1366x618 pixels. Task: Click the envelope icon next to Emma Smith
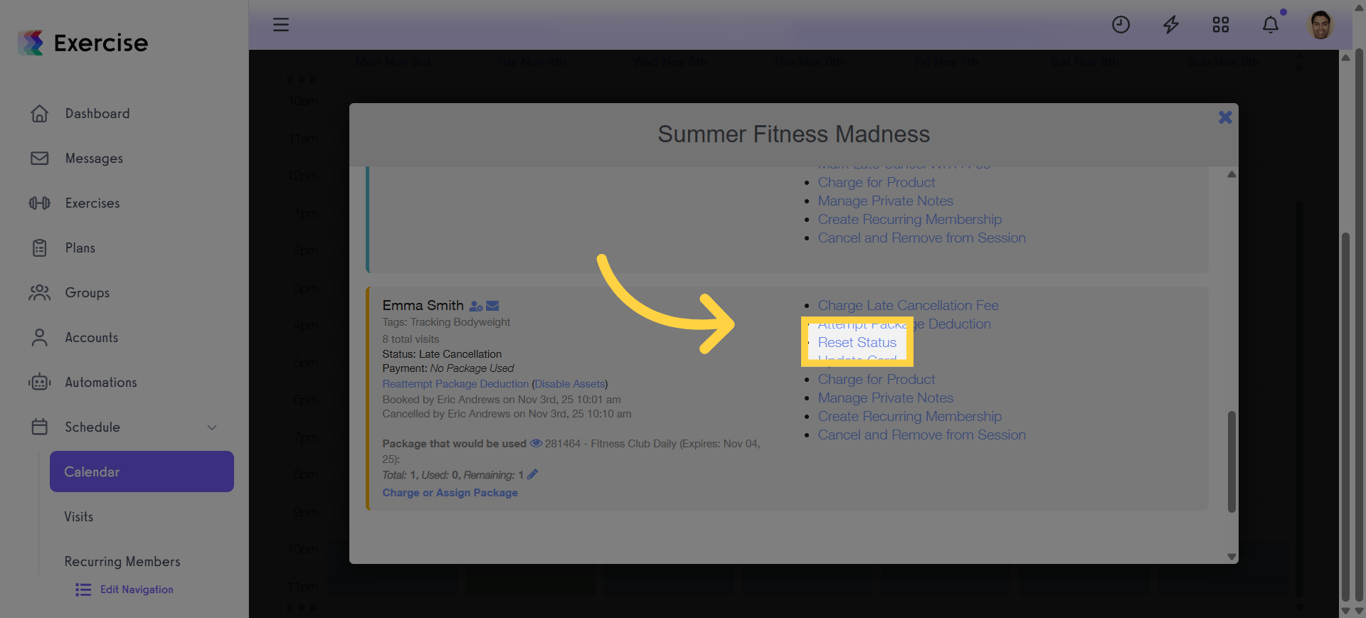coord(493,306)
